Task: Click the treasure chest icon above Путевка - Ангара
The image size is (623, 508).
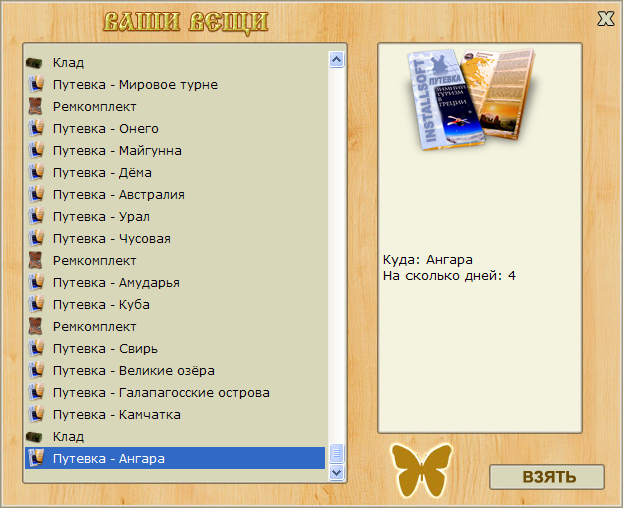Action: tap(35, 437)
